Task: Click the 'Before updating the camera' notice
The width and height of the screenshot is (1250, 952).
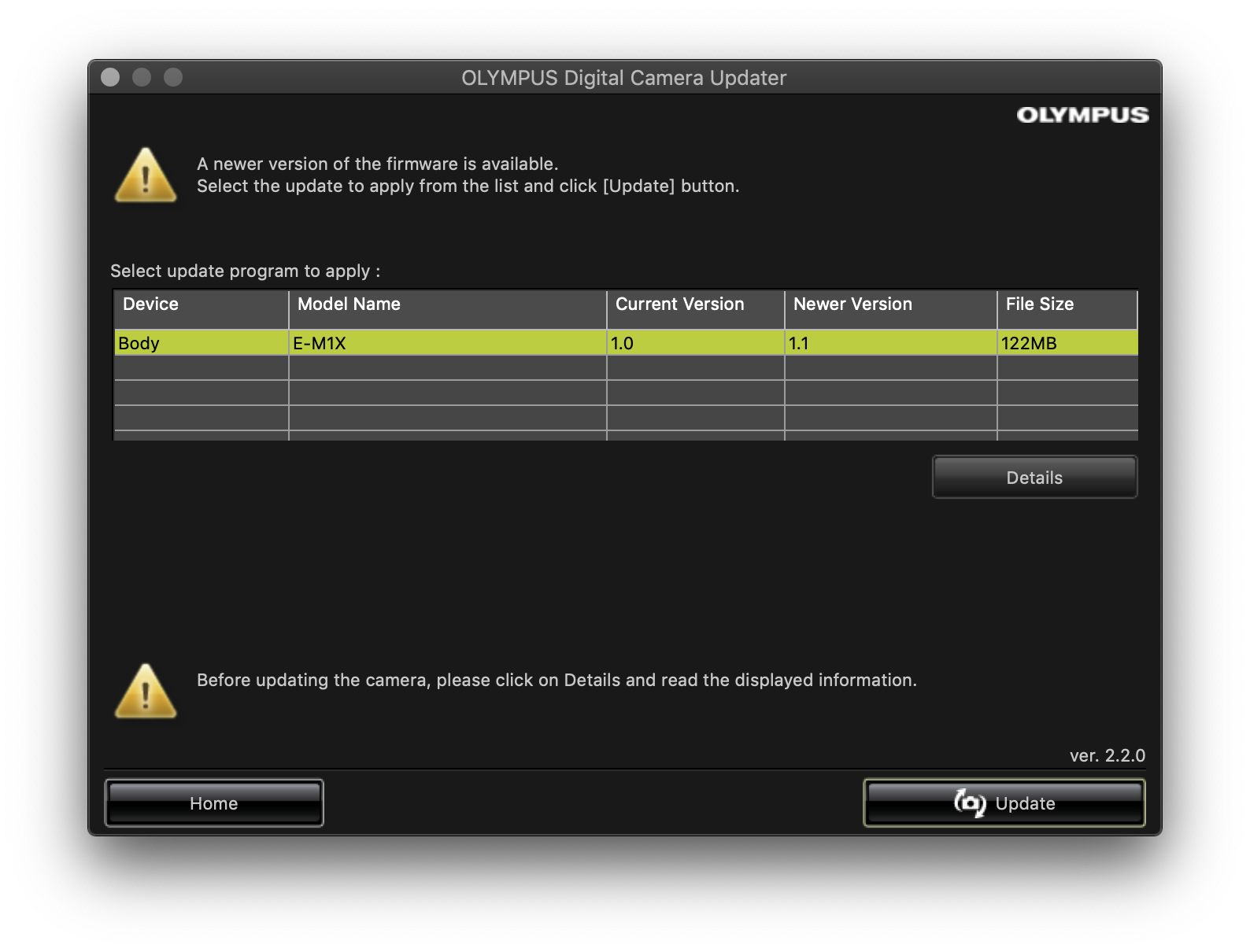Action: tap(557, 680)
